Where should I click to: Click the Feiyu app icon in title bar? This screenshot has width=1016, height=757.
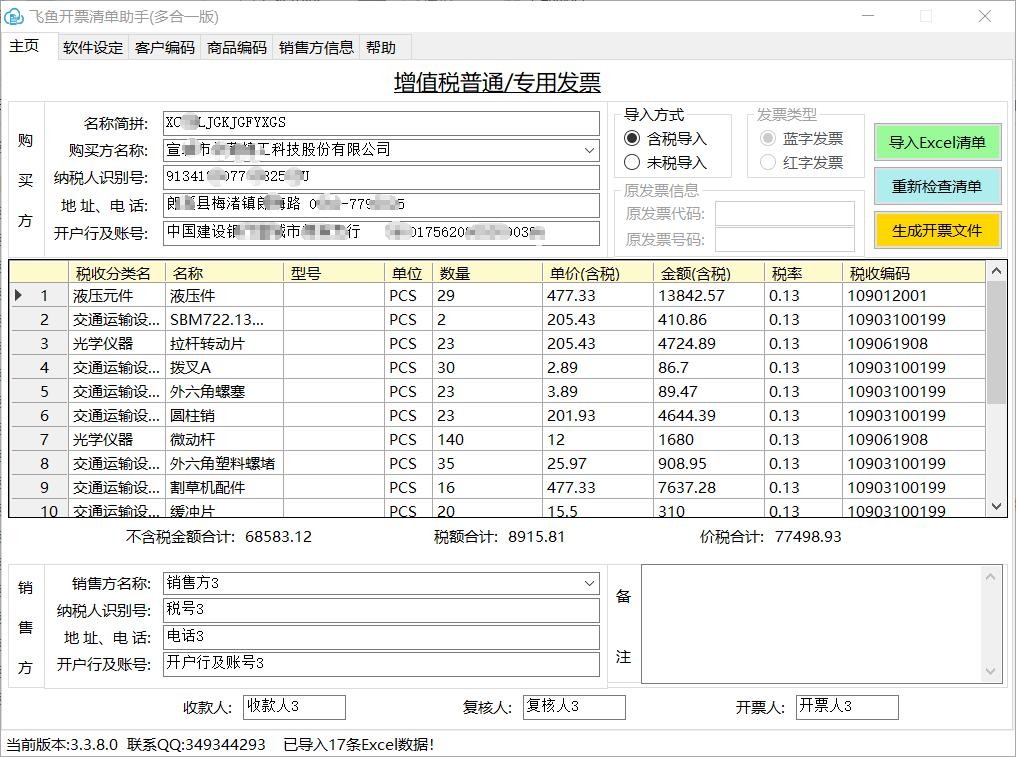[x=14, y=17]
